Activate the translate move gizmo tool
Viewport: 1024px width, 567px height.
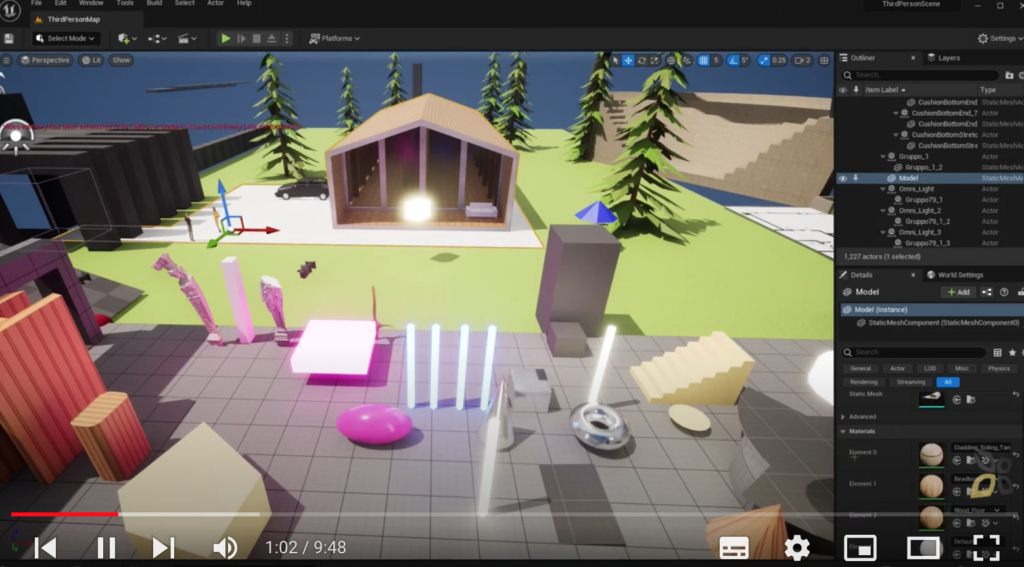[628, 60]
